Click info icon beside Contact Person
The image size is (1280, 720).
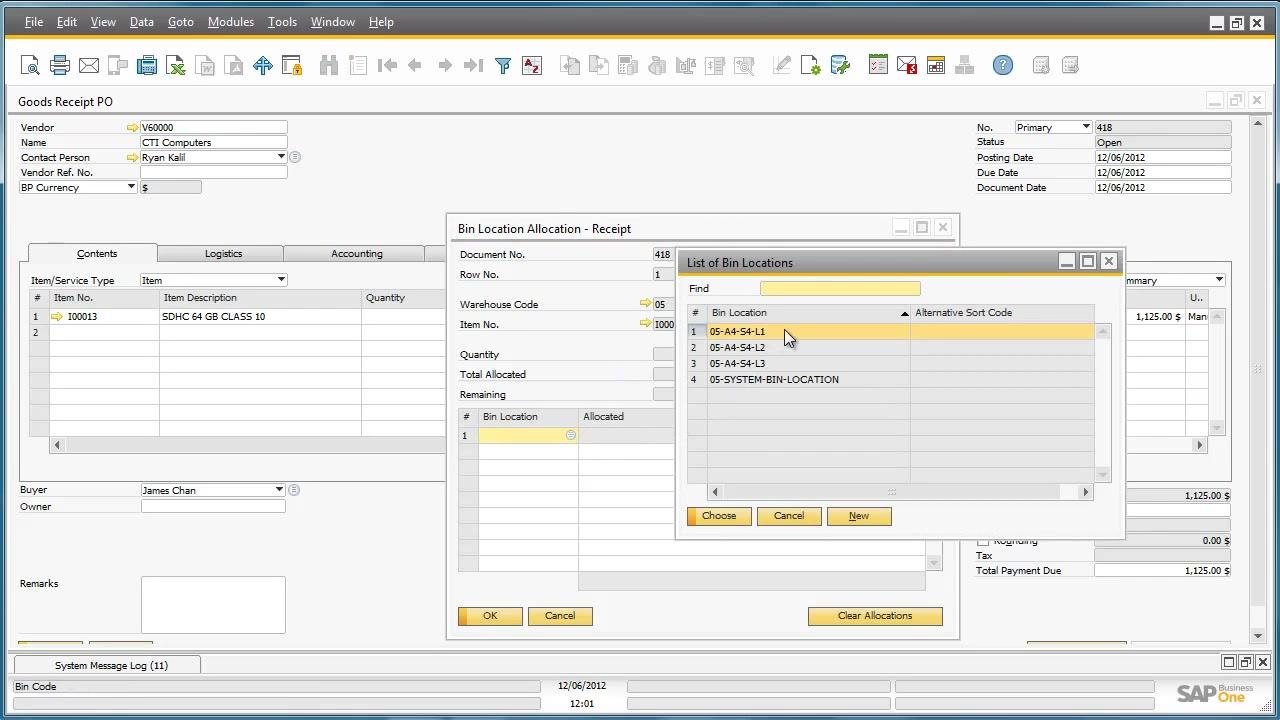[x=295, y=157]
